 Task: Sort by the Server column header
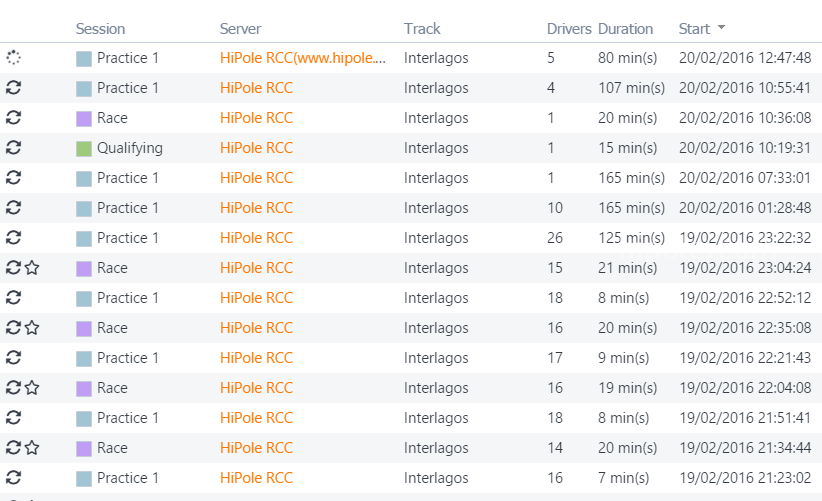pos(240,29)
